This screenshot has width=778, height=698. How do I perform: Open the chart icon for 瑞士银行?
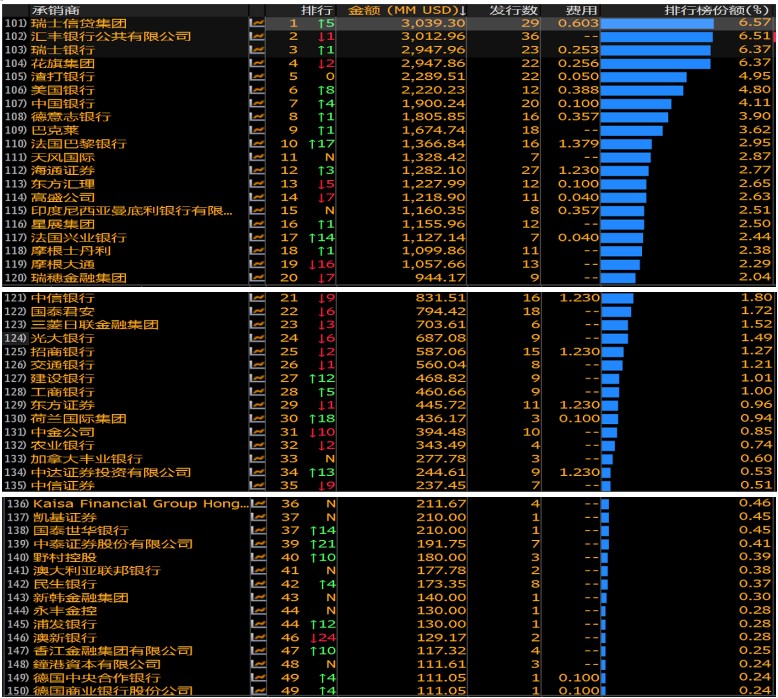click(x=257, y=50)
